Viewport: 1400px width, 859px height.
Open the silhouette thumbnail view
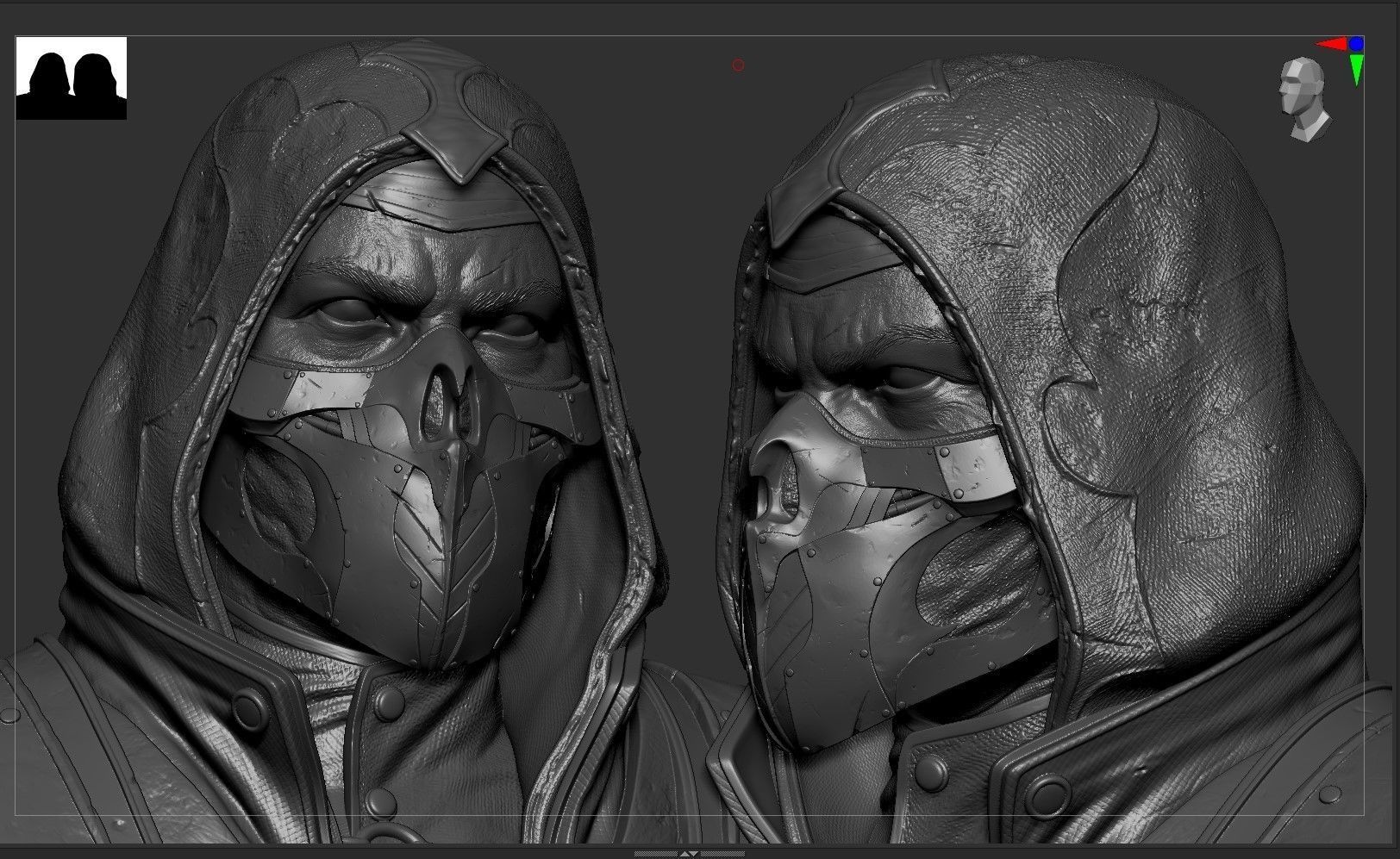coord(72,78)
